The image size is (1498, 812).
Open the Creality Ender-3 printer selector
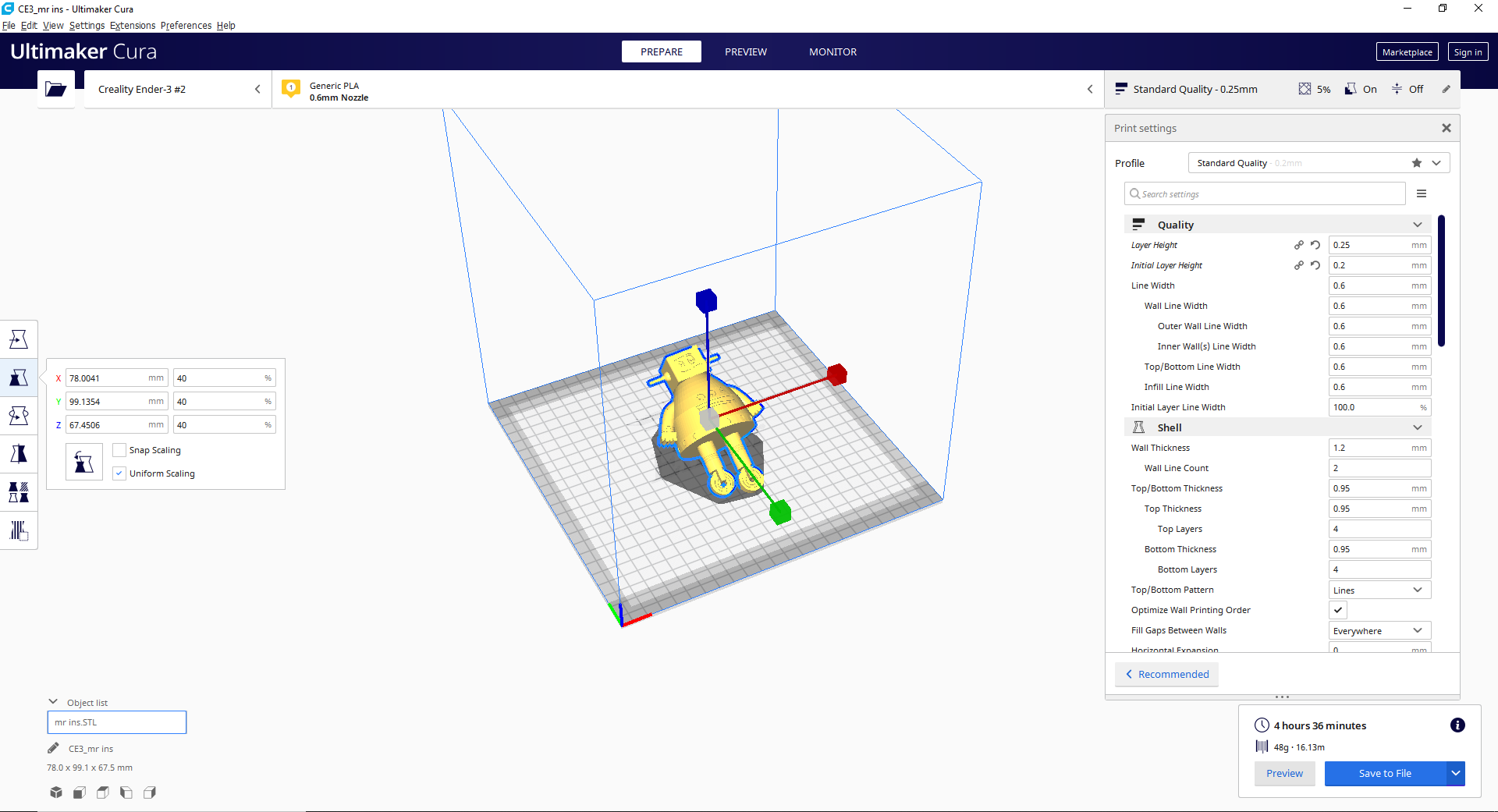tap(178, 89)
